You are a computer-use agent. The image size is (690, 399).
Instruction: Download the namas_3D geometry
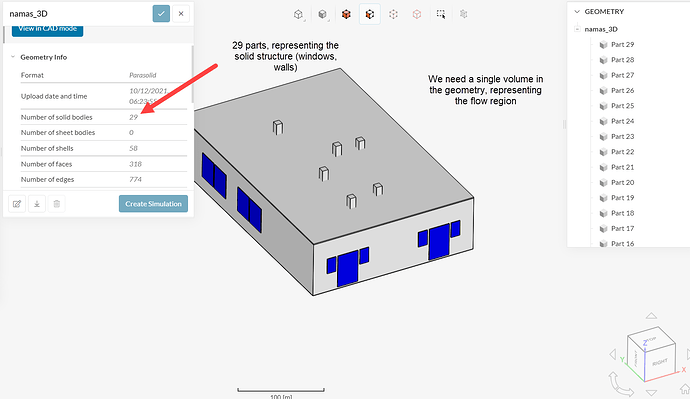pyautogui.click(x=37, y=204)
